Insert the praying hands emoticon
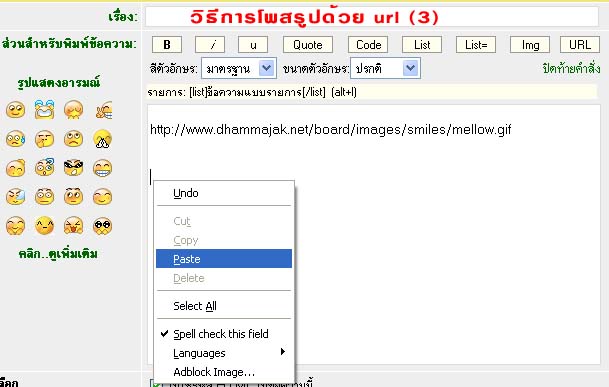This screenshot has width=609, height=387. [x=103, y=139]
